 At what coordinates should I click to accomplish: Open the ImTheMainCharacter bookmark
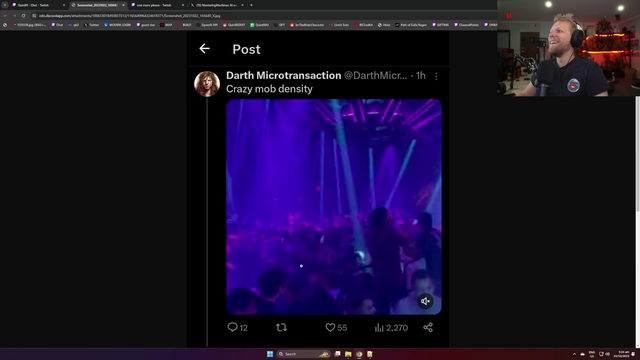click(x=306, y=25)
